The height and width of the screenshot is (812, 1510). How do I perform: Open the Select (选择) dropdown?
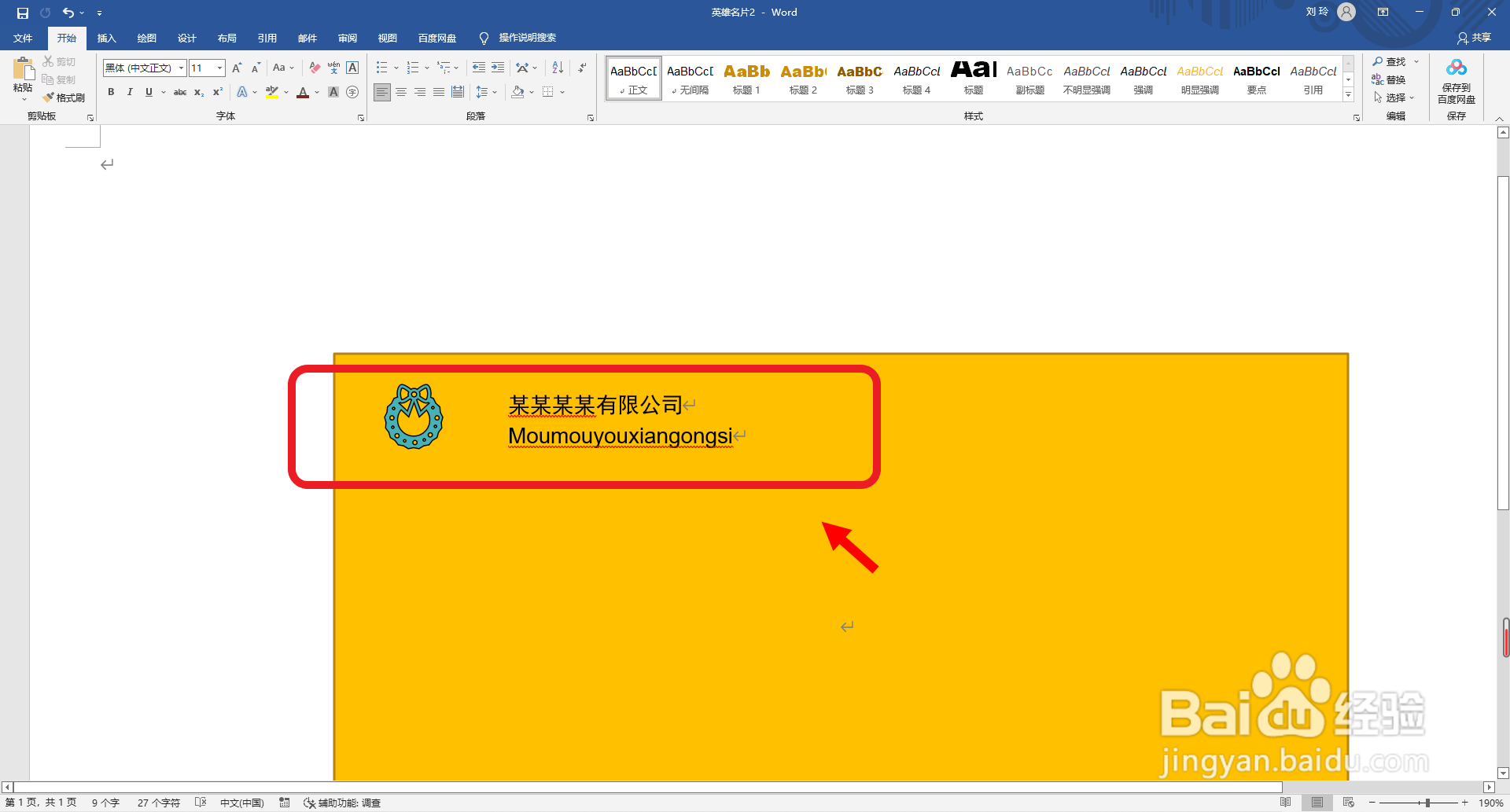1394,97
